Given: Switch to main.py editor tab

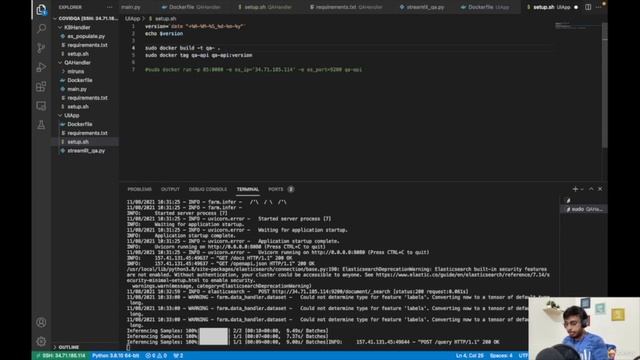Looking at the screenshot, I should (x=131, y=7).
